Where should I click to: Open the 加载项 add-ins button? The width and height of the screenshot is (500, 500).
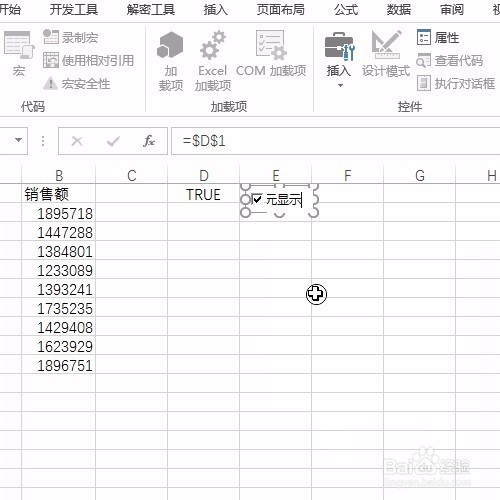(x=170, y=61)
